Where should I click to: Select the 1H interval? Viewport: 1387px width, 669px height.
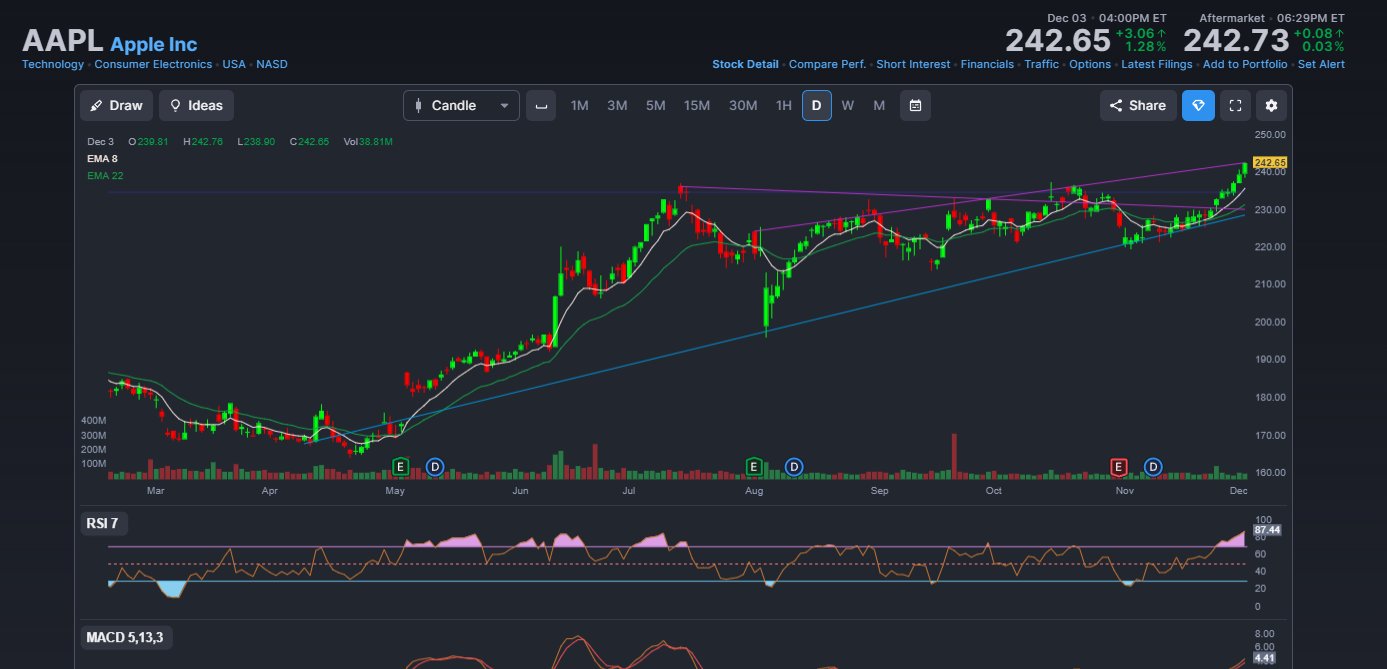(x=784, y=105)
